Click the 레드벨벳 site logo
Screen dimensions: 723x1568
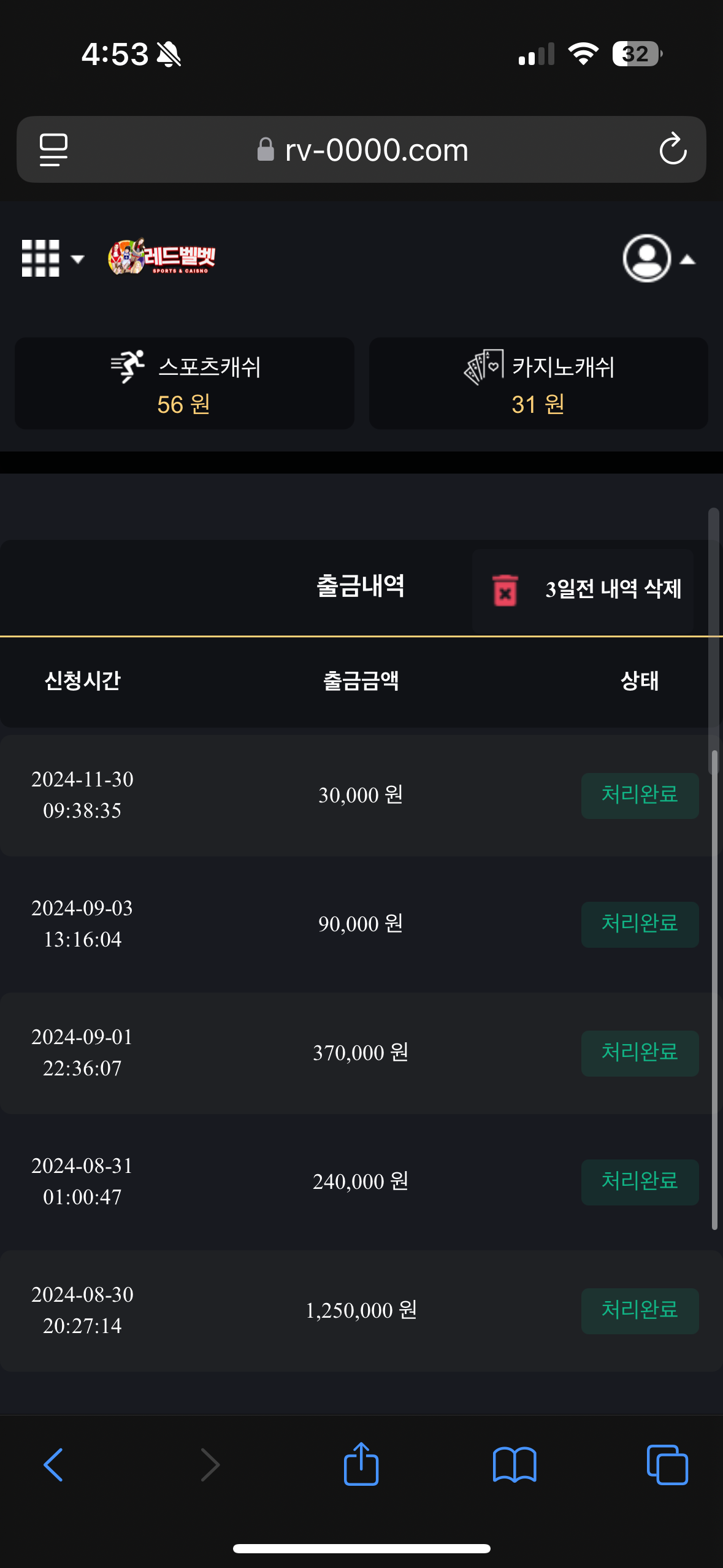[163, 256]
